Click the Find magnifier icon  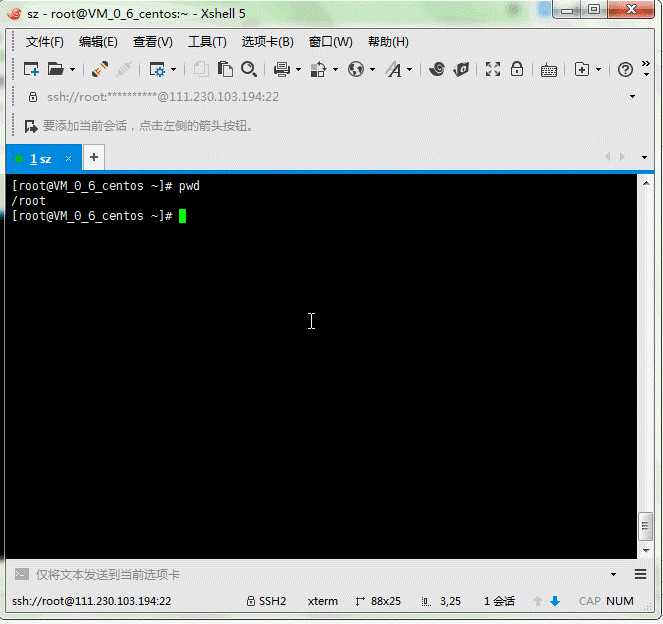pyautogui.click(x=249, y=69)
